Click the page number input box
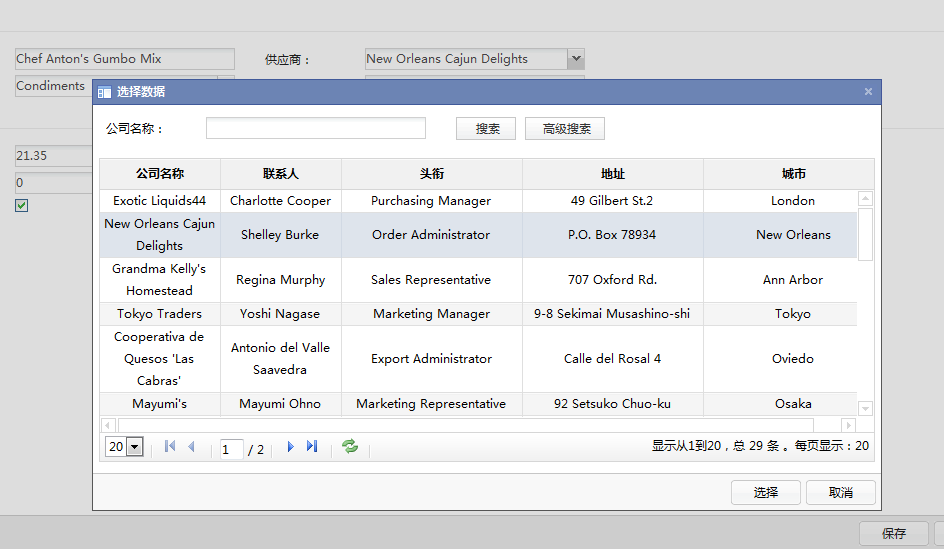Image resolution: width=944 pixels, height=549 pixels. (x=231, y=449)
